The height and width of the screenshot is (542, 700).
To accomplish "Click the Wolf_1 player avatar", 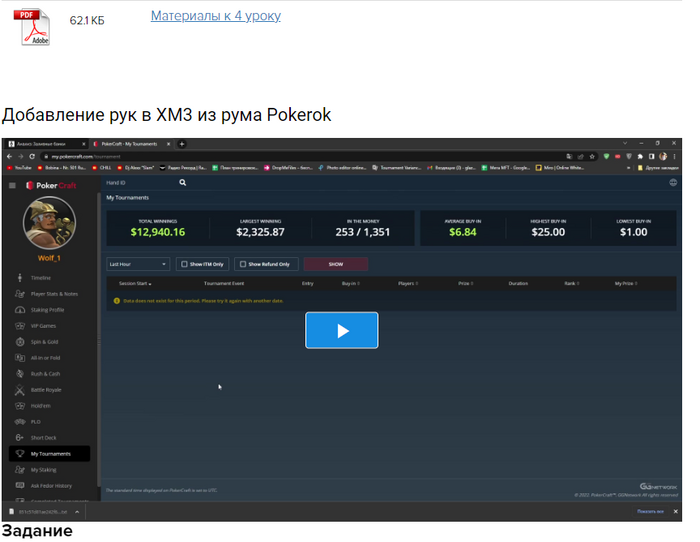I will (49, 223).
